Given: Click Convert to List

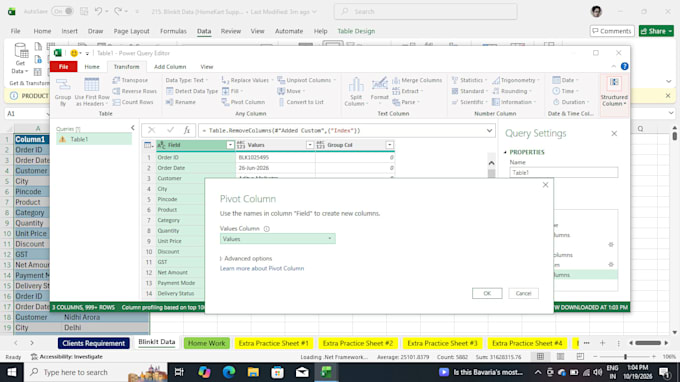Looking at the screenshot, I should click(x=301, y=102).
